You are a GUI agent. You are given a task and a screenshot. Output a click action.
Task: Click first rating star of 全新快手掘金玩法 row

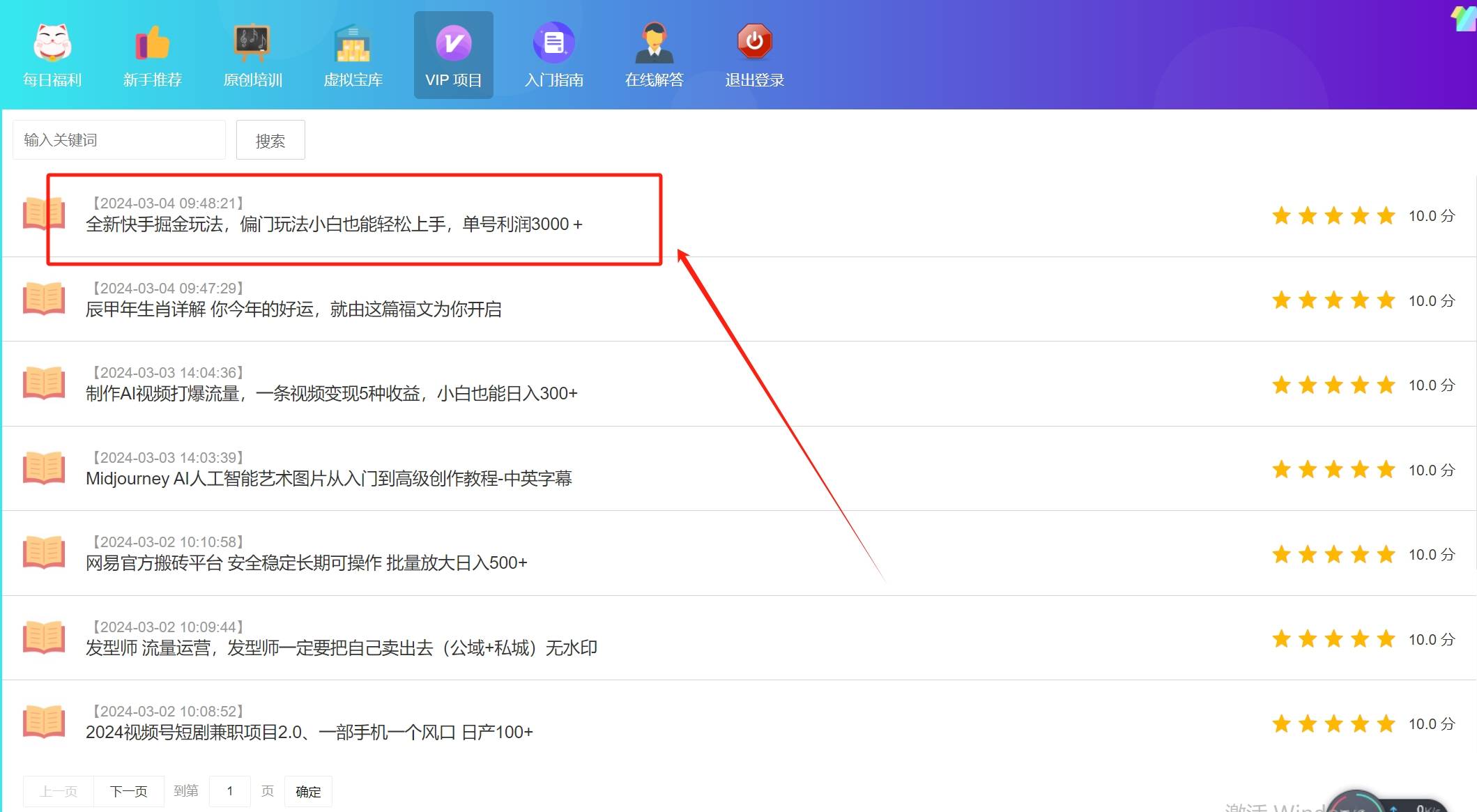coord(1281,215)
